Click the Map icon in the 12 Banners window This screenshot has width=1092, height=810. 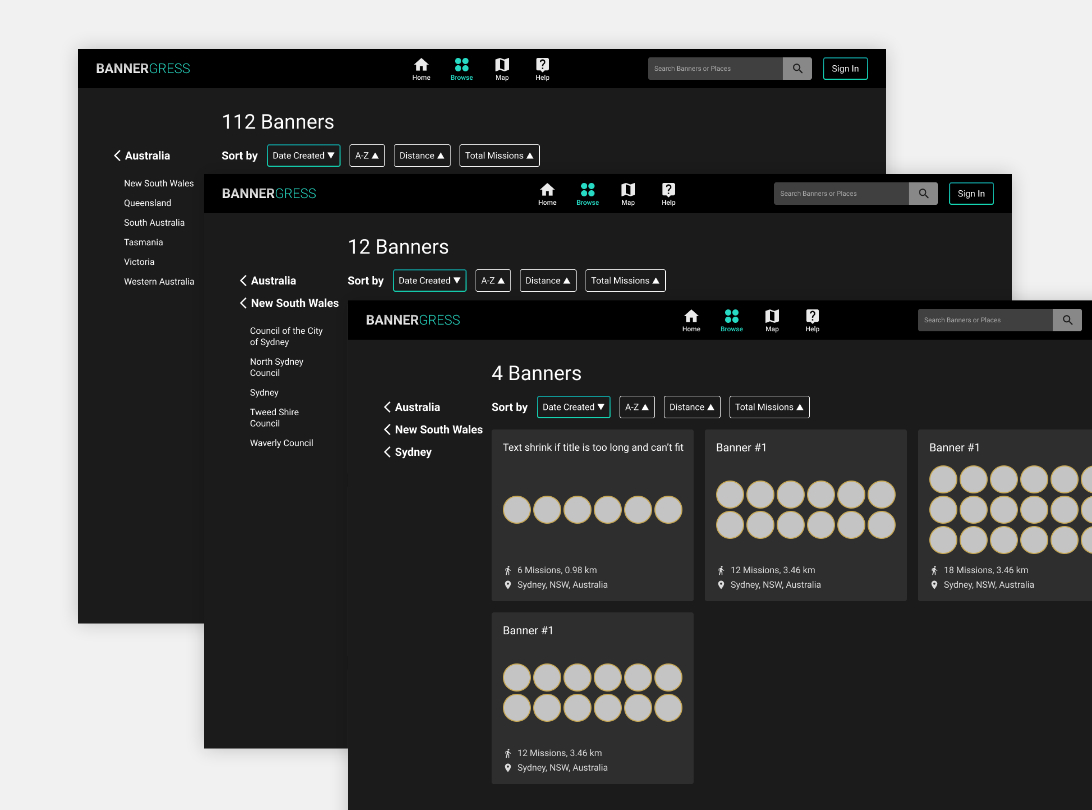point(628,193)
